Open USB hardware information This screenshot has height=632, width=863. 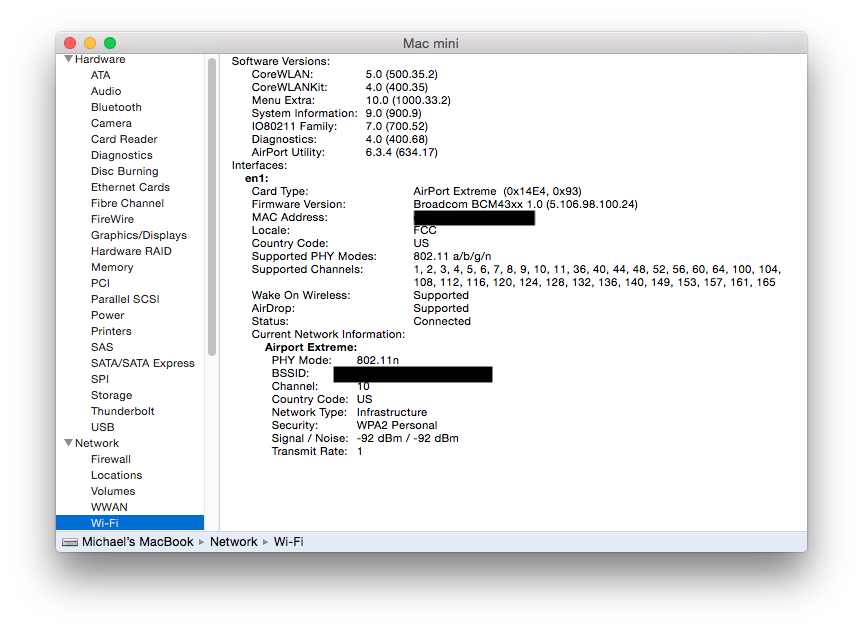[x=102, y=427]
